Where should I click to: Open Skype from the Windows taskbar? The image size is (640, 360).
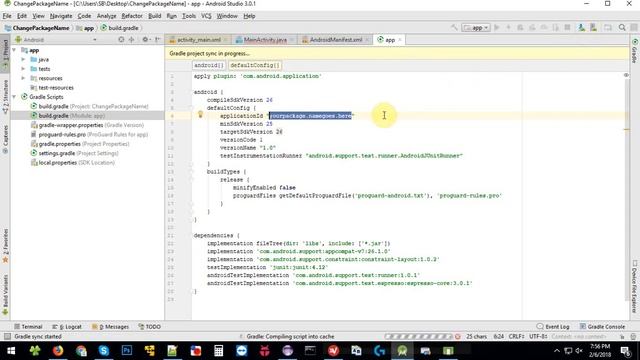tap(104, 351)
